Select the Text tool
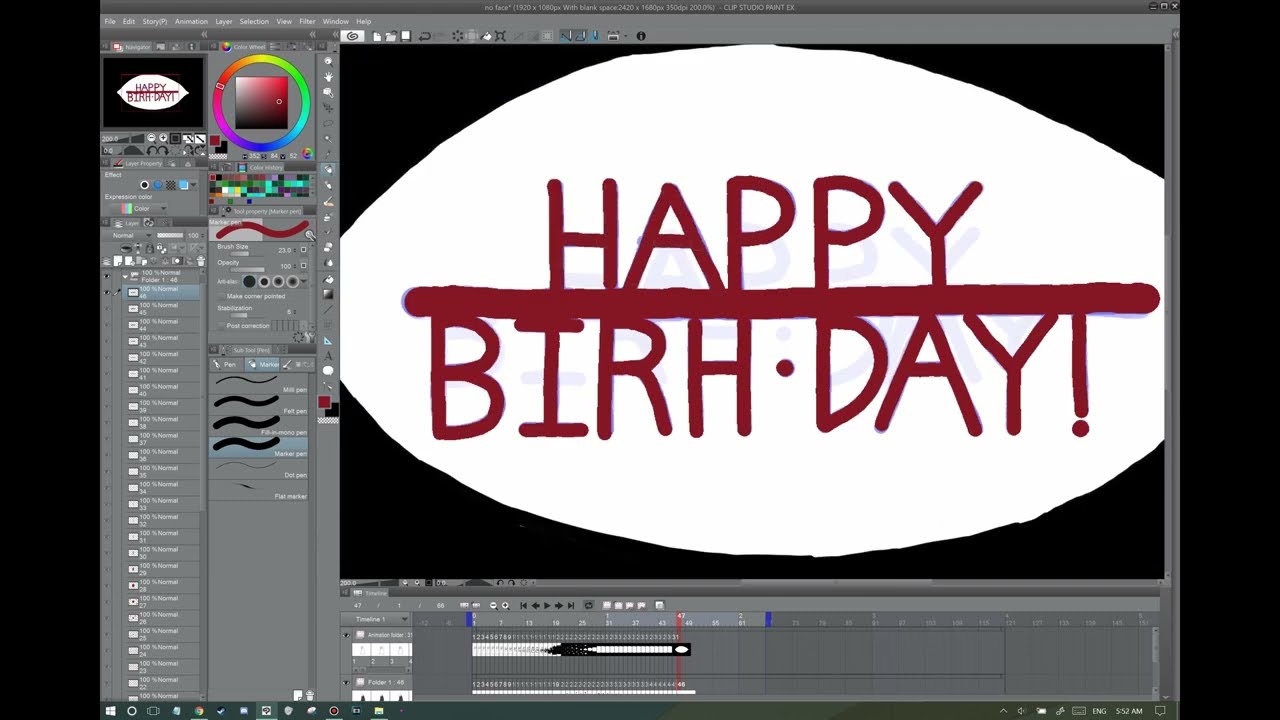1280x720 pixels. pos(328,356)
